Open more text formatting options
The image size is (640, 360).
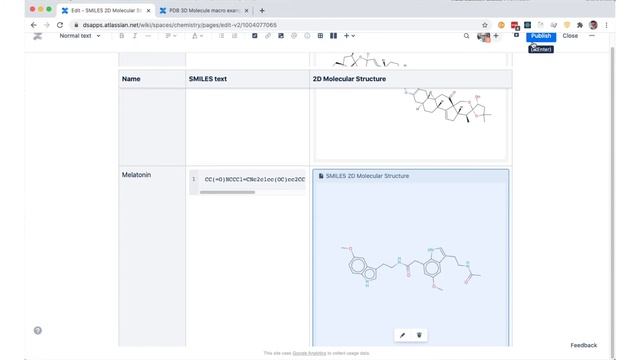(148, 36)
